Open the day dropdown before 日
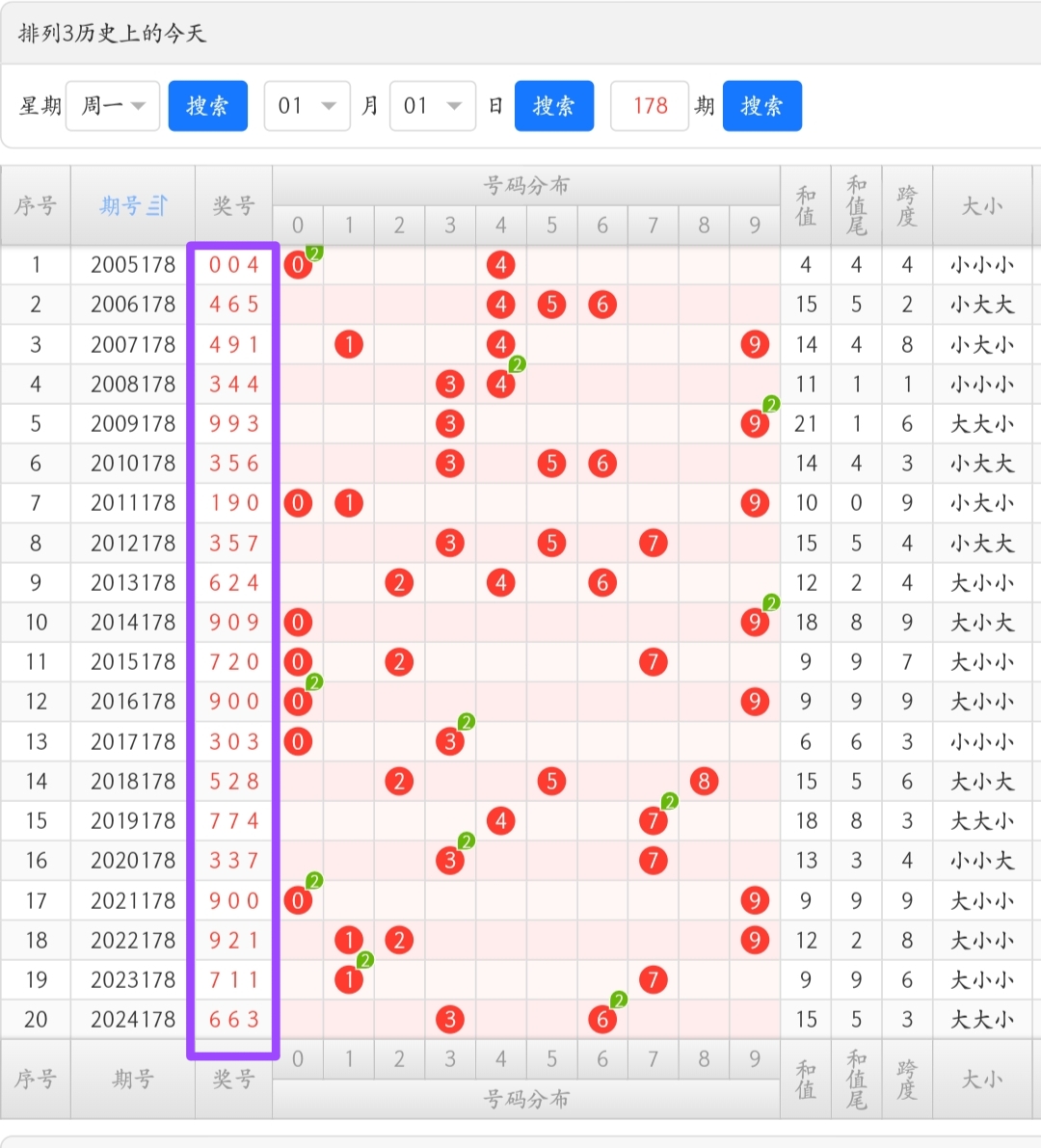Screen dimensions: 1041x1148 coord(433,106)
